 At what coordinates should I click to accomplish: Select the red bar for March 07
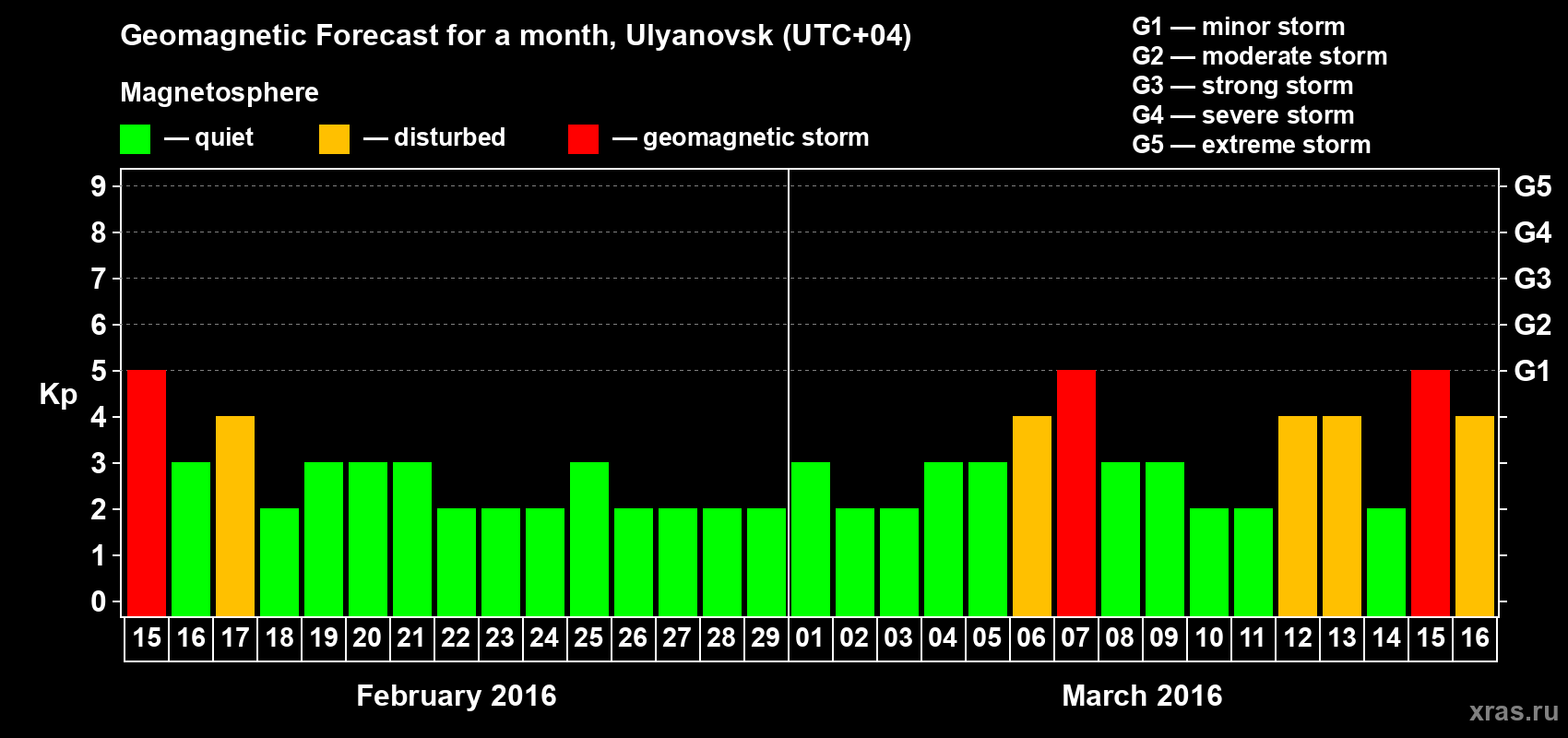coord(1076,494)
